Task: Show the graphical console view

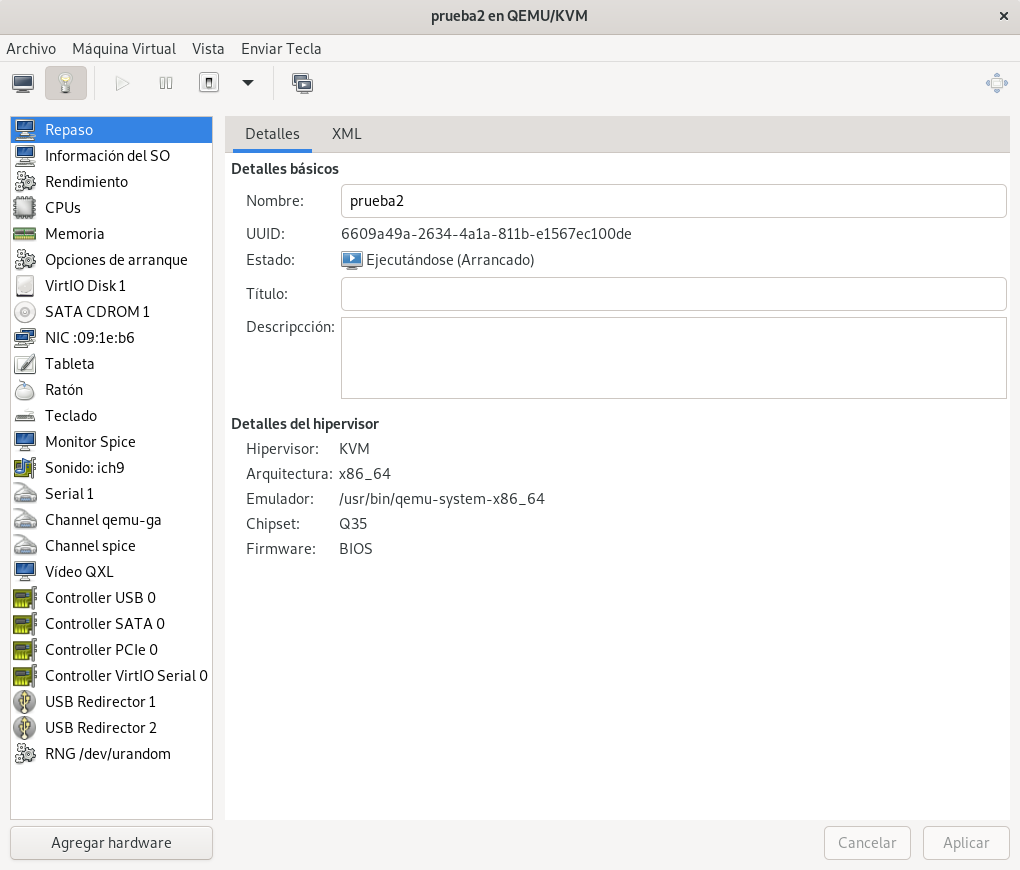Action: [x=23, y=83]
